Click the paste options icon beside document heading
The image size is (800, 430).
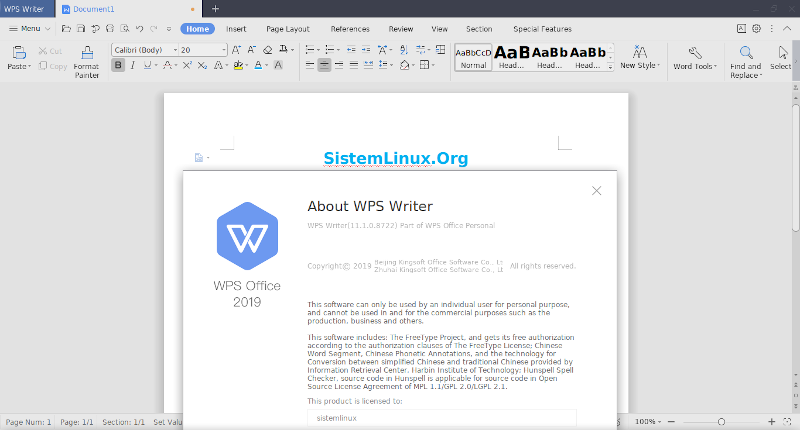click(199, 158)
